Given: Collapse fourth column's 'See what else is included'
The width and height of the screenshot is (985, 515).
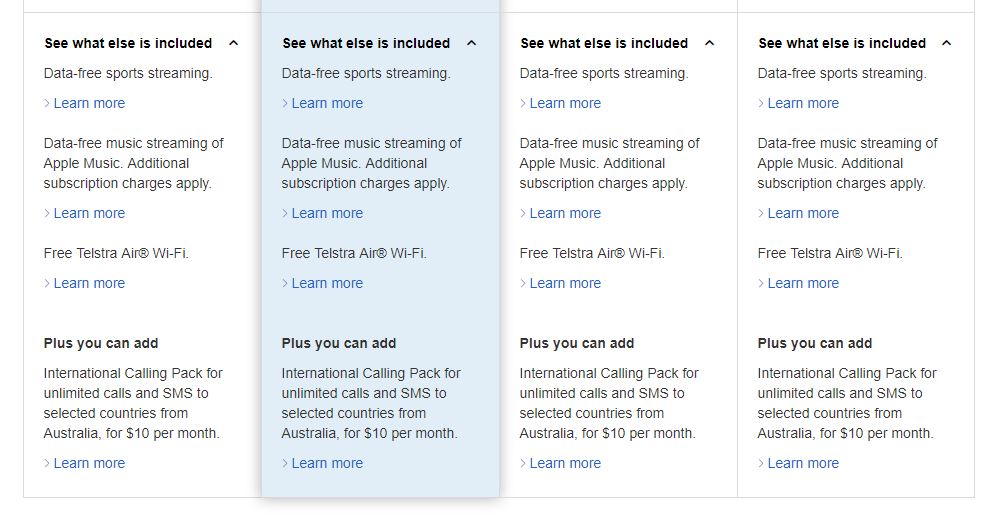Looking at the screenshot, I should [855, 43].
